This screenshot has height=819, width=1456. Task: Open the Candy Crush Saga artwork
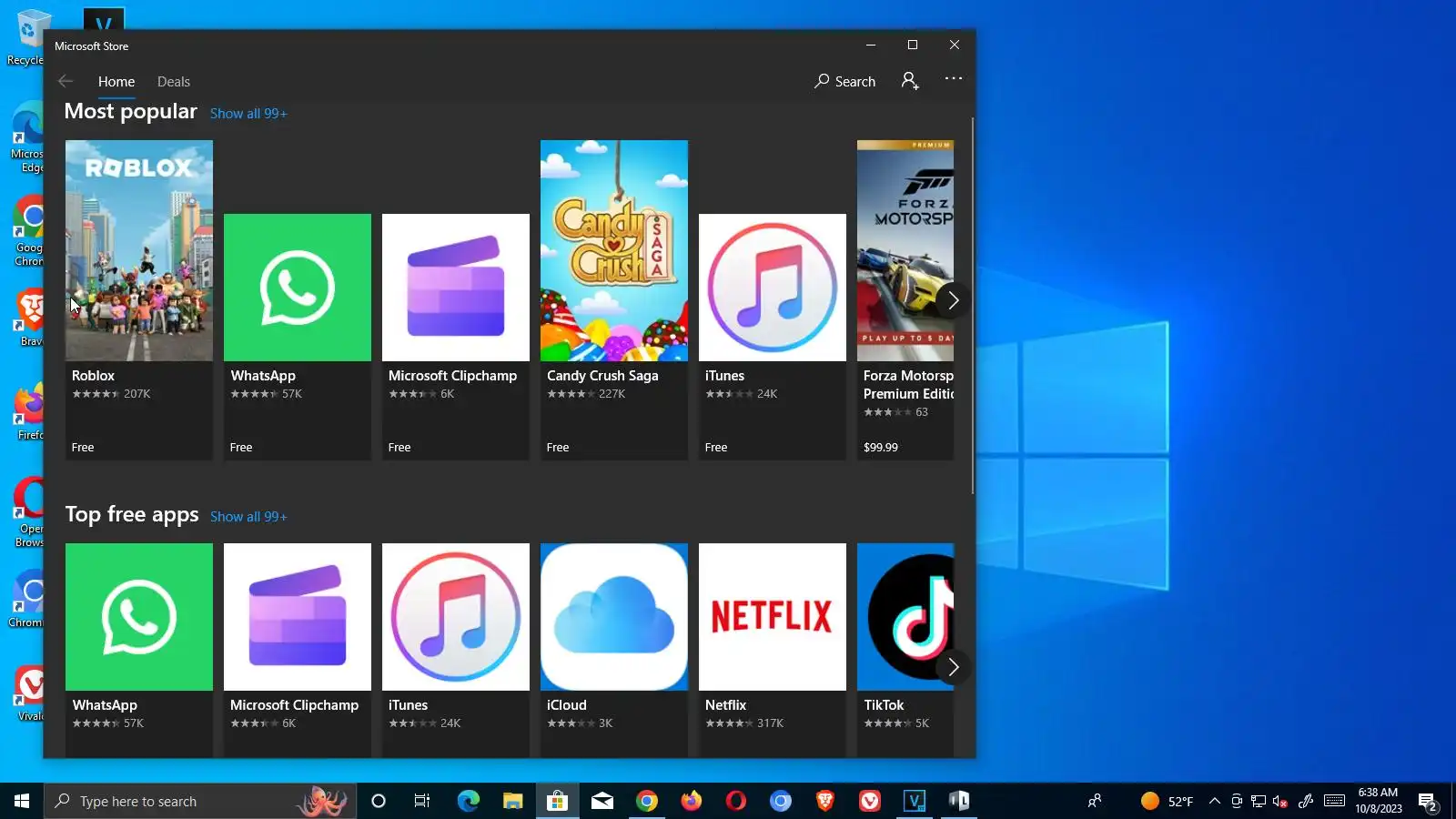(614, 250)
